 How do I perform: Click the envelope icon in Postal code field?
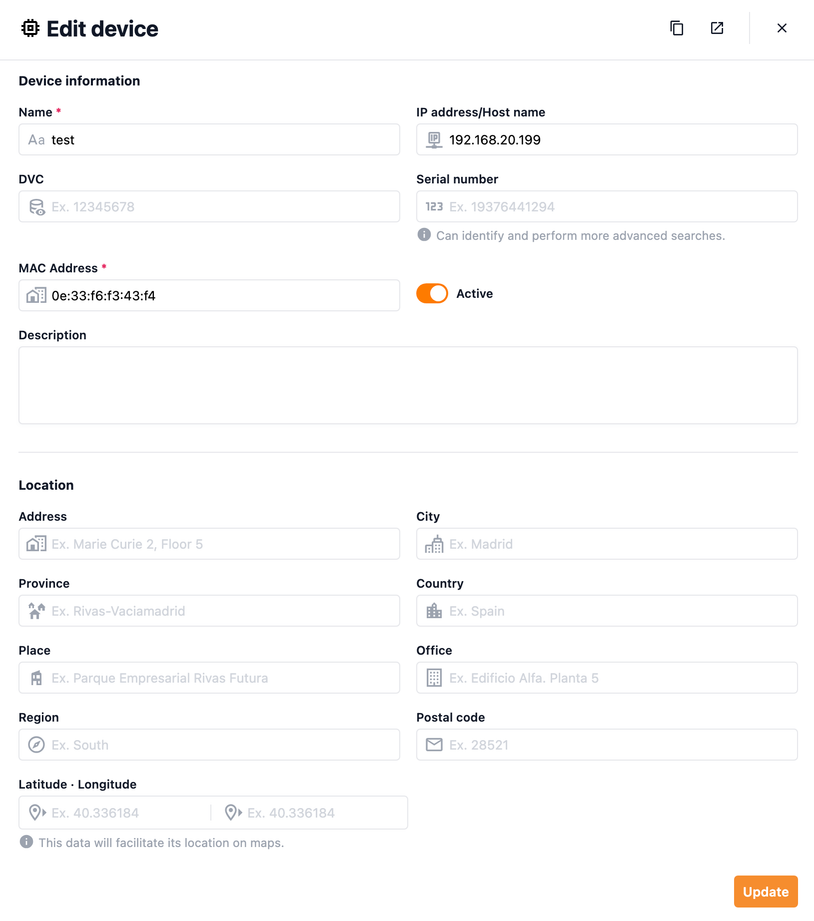click(x=434, y=745)
